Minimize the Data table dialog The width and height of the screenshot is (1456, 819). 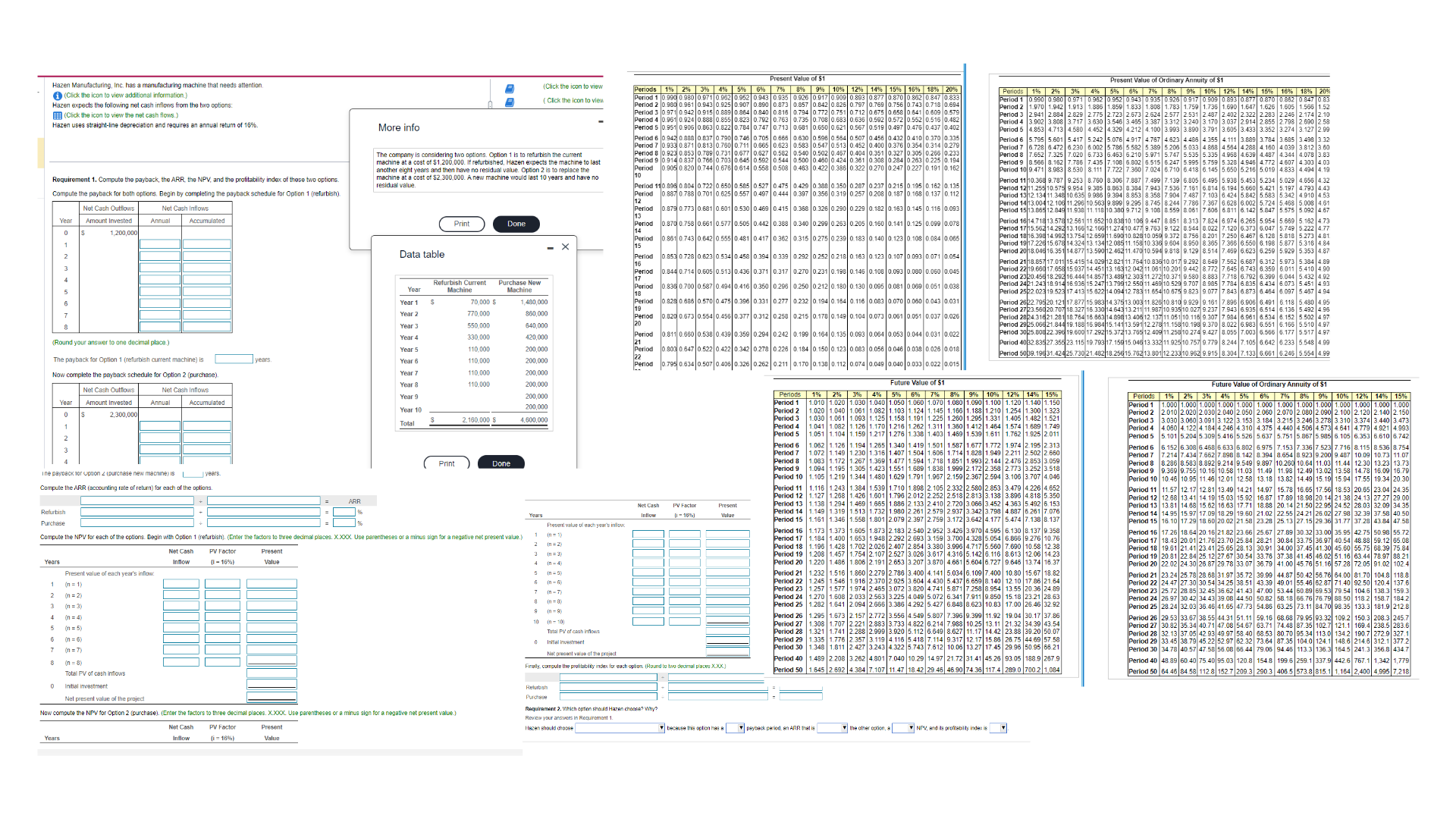[549, 246]
